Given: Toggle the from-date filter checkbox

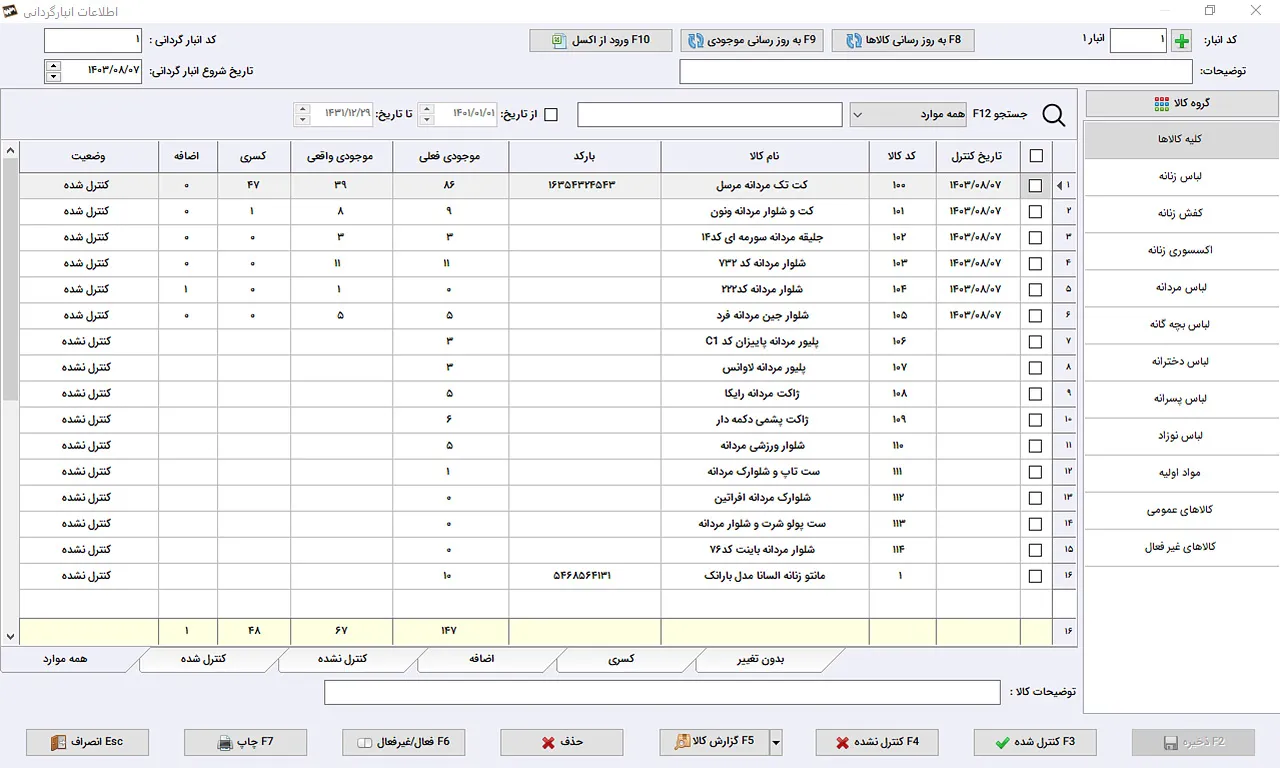Looking at the screenshot, I should point(550,115).
